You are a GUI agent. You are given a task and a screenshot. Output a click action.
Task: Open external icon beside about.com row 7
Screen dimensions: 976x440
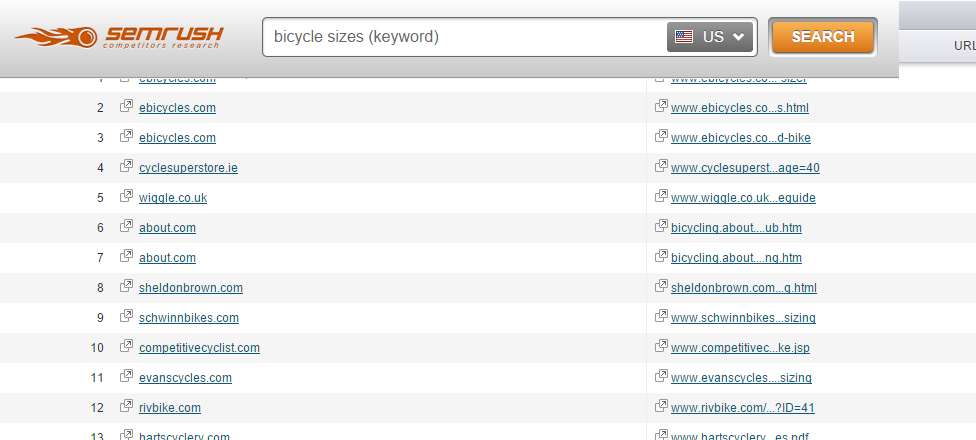click(126, 256)
